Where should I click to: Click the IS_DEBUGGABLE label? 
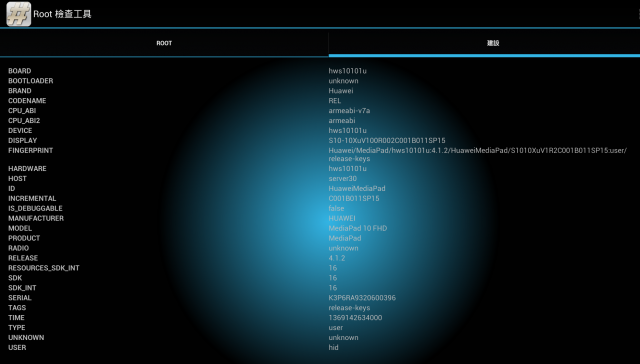tap(35, 209)
